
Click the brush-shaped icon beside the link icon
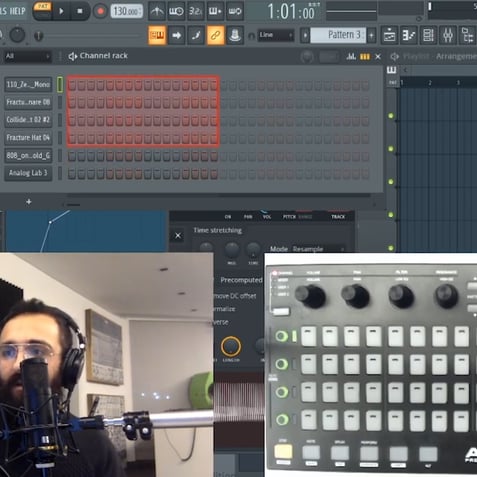(x=196, y=35)
